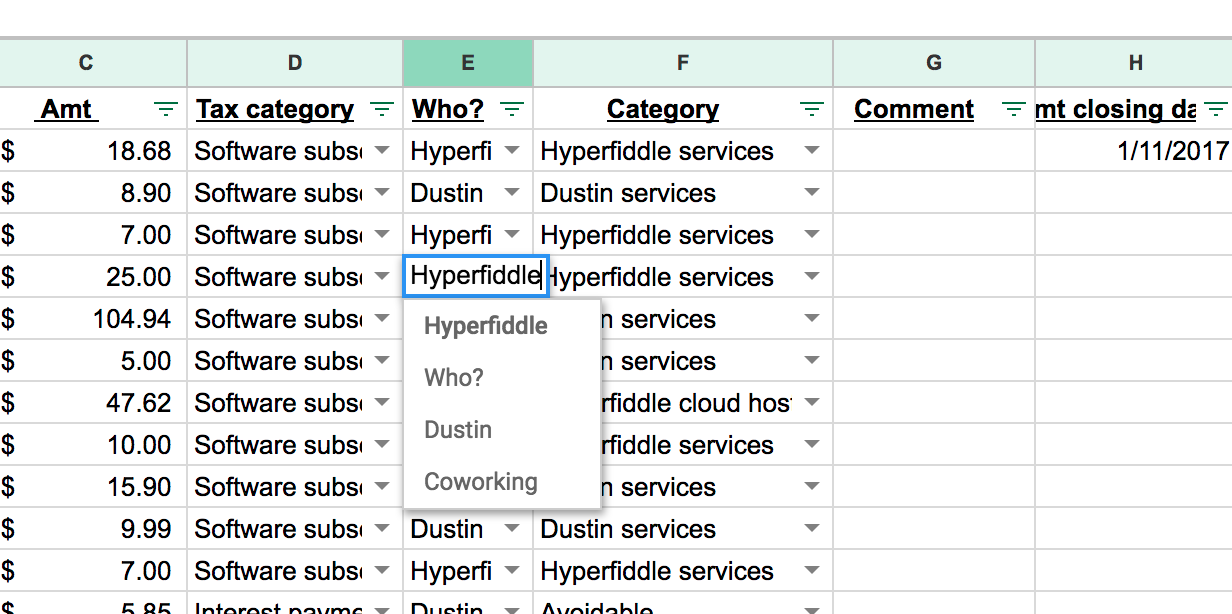Expand Tax category dropdown in the 104.94 row

[x=382, y=319]
